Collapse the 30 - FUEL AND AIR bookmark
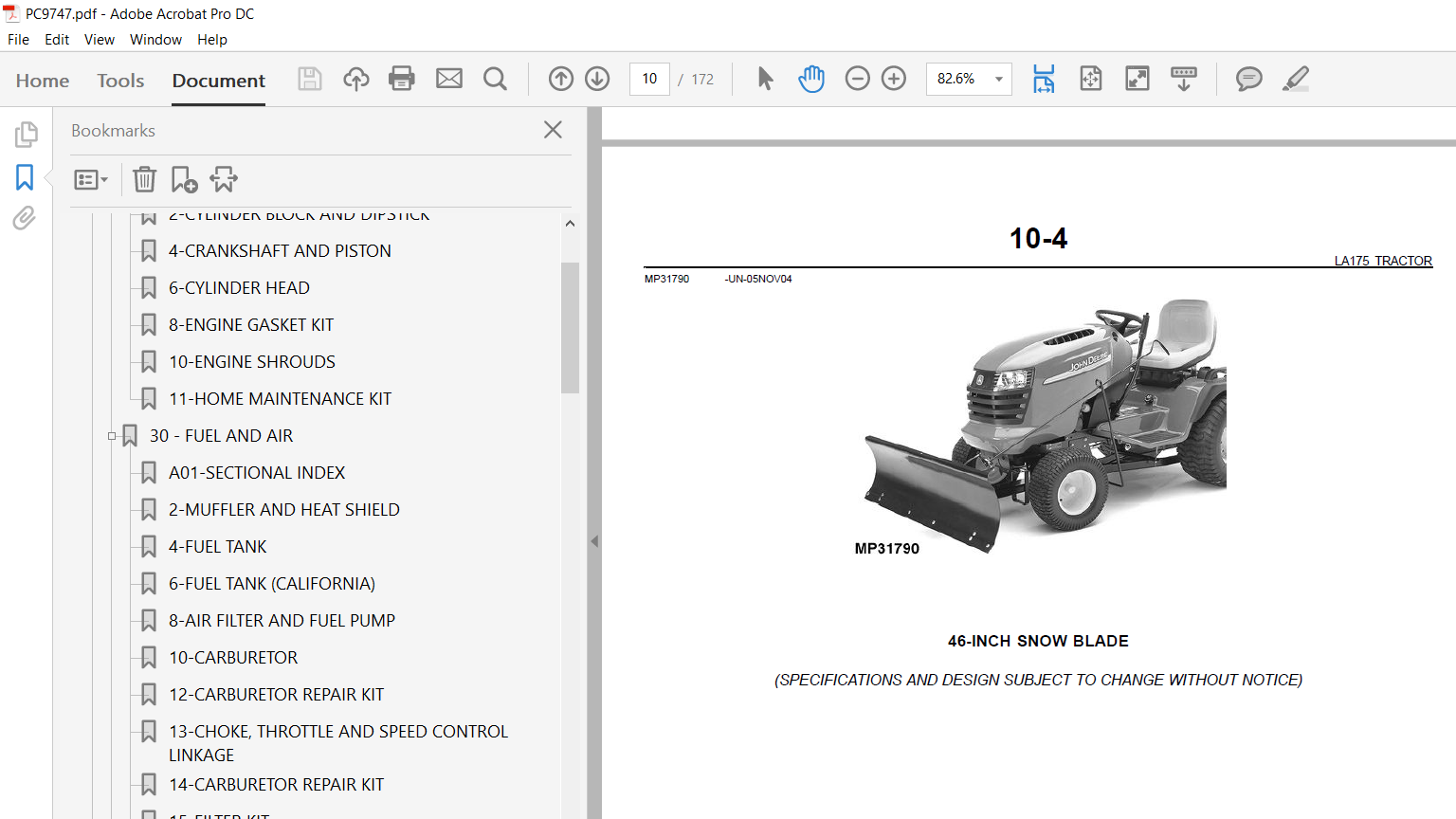The width and height of the screenshot is (1456, 819). coord(112,436)
